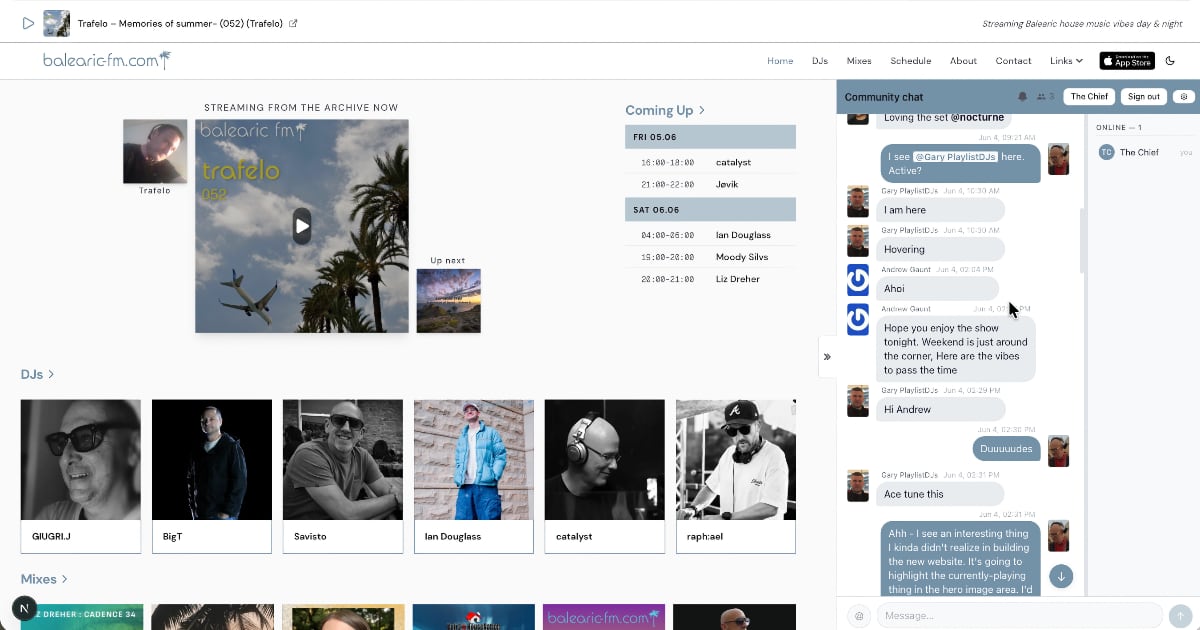Screen dimensions: 1200x630
Task: Toggle dark mode with the moon icon
Action: (1170, 61)
